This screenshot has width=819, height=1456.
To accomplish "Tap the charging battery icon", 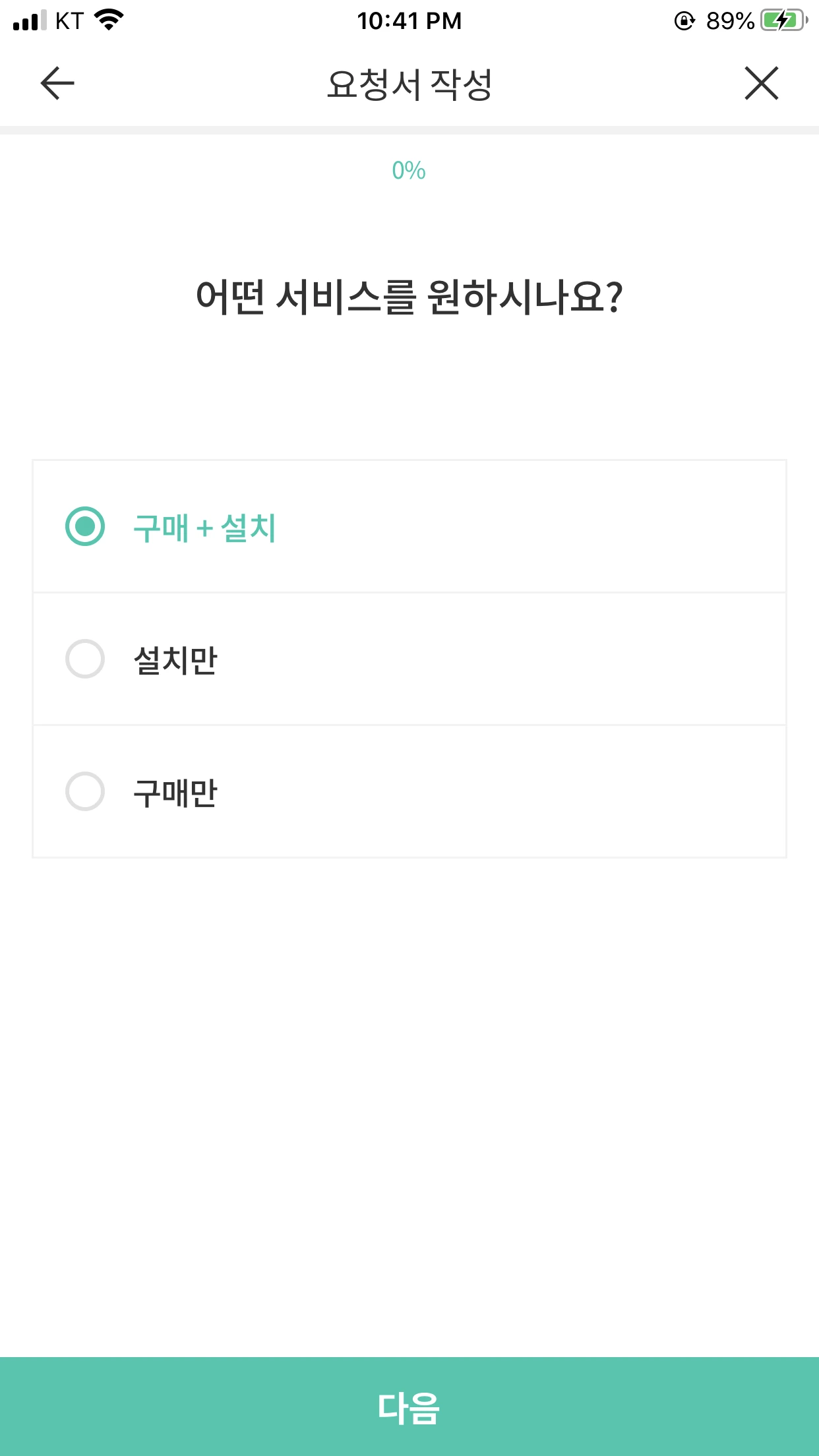I will coord(783,20).
